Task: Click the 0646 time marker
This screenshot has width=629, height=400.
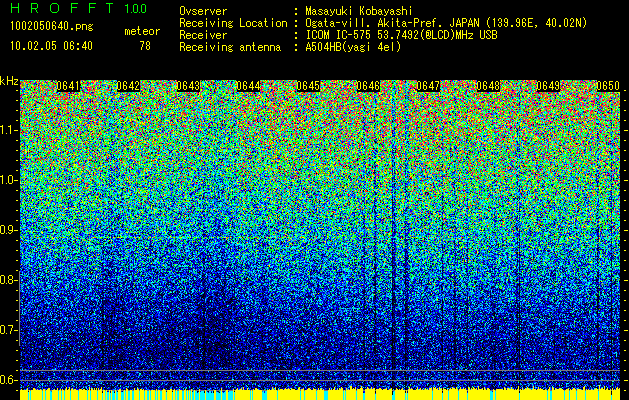Action: (368, 86)
